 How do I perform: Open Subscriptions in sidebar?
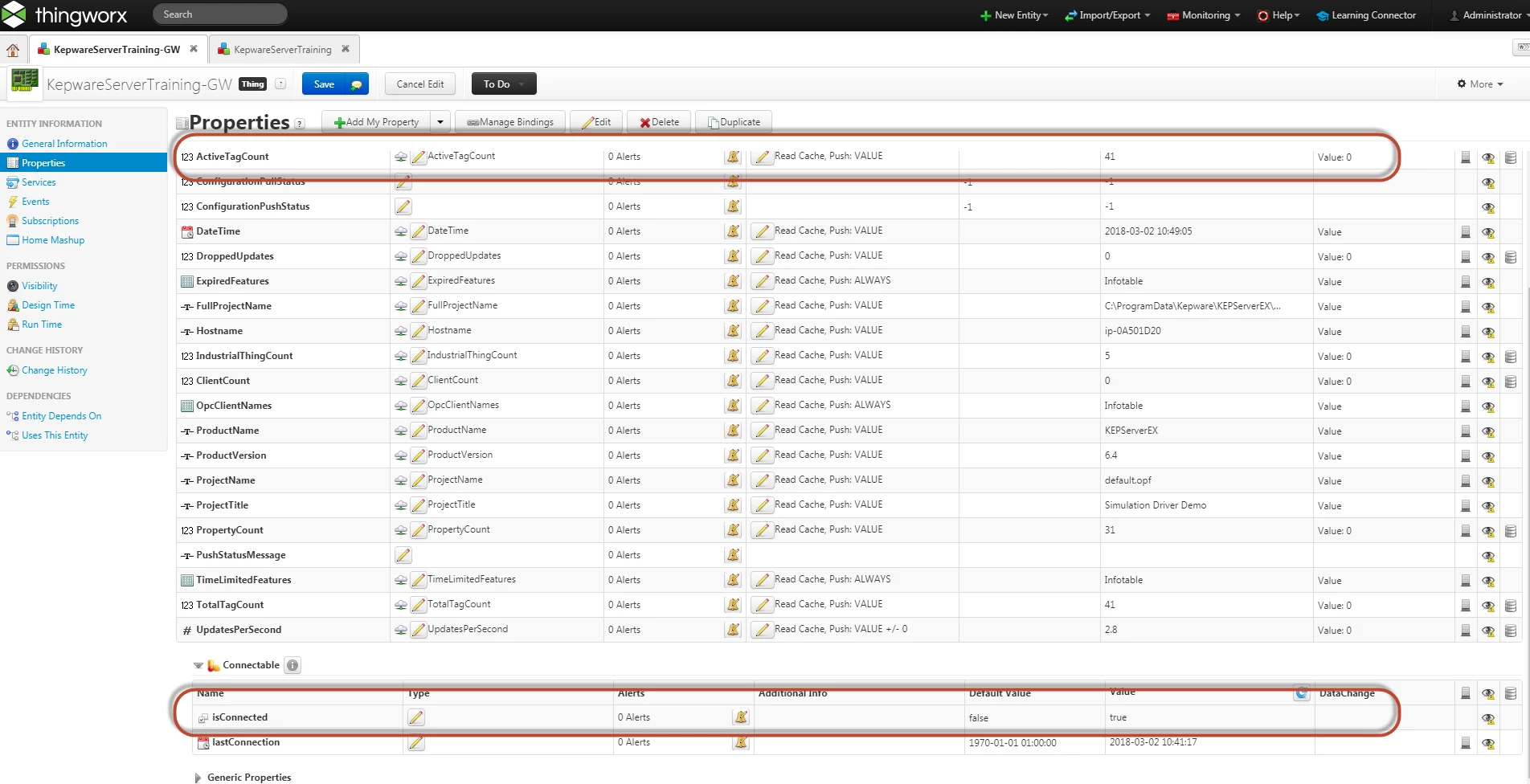point(50,221)
